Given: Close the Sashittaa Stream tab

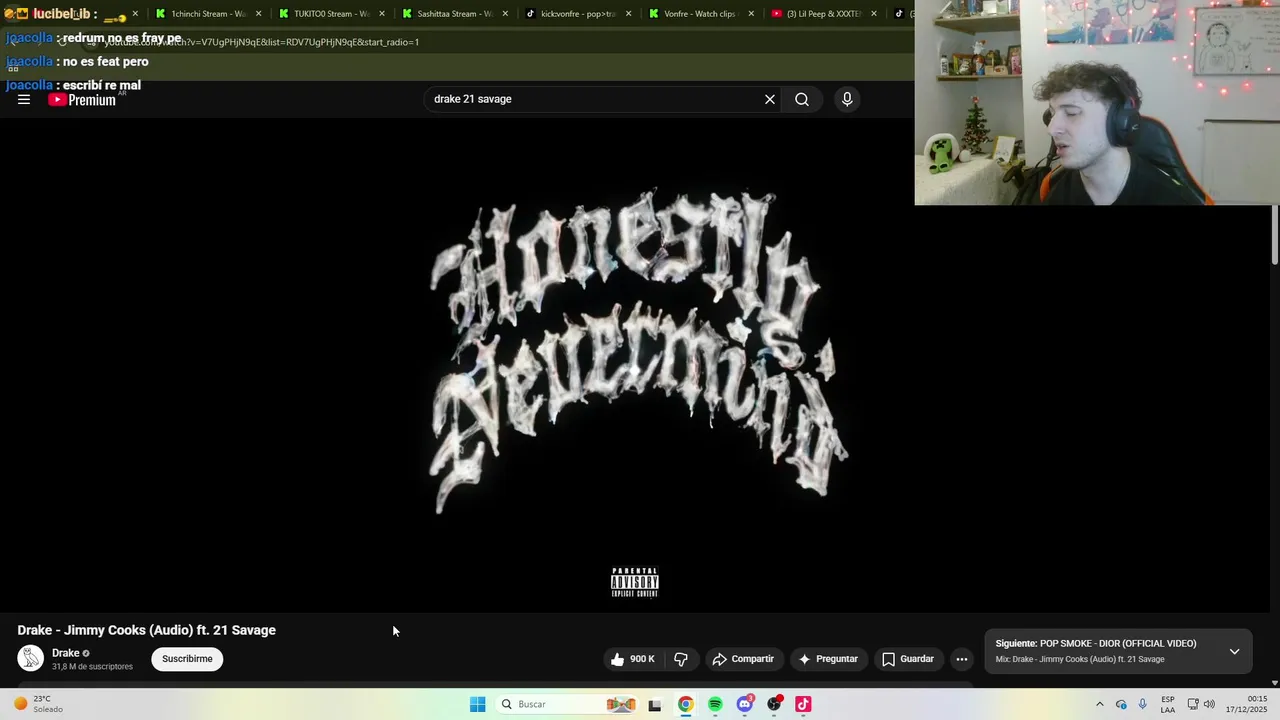Looking at the screenshot, I should click(505, 14).
